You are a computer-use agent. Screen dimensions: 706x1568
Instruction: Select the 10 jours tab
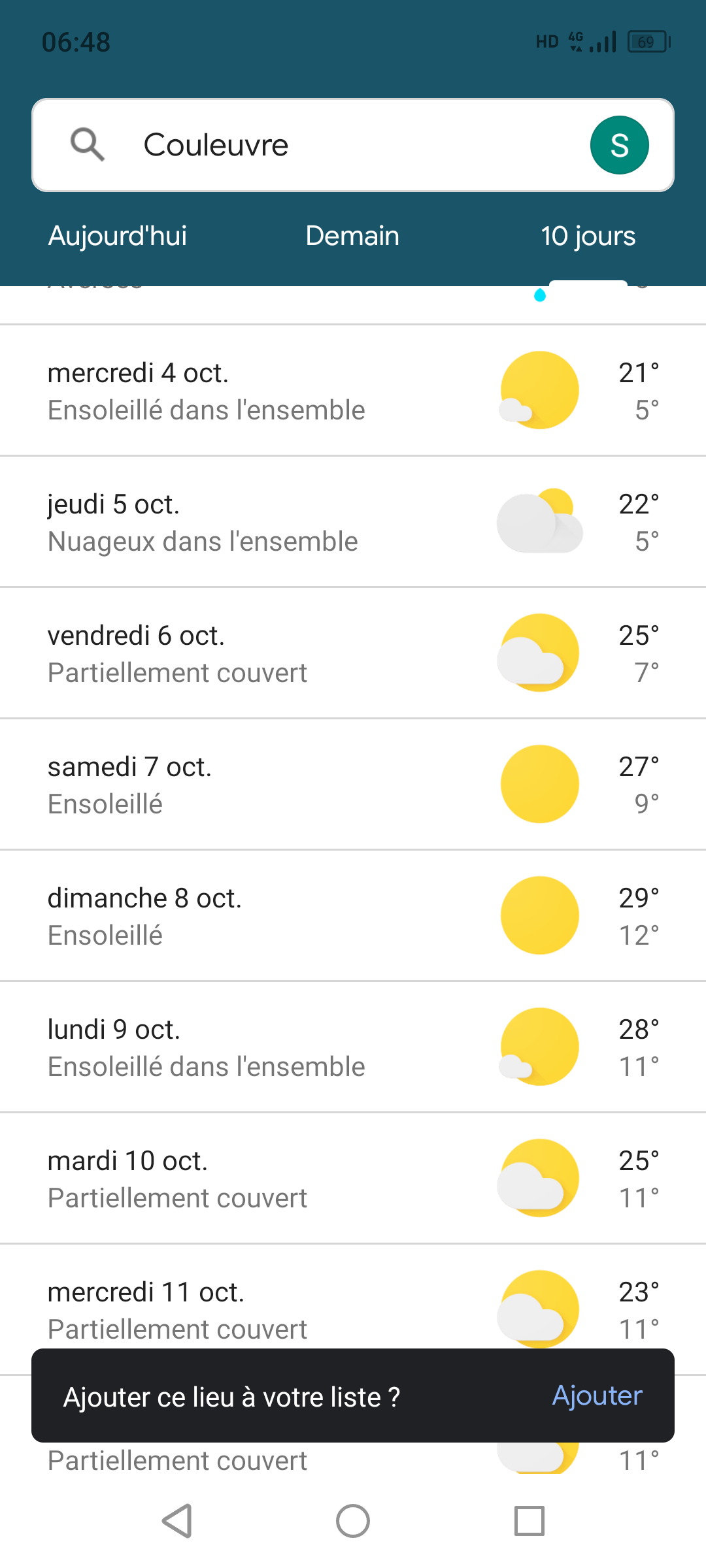[x=588, y=236]
